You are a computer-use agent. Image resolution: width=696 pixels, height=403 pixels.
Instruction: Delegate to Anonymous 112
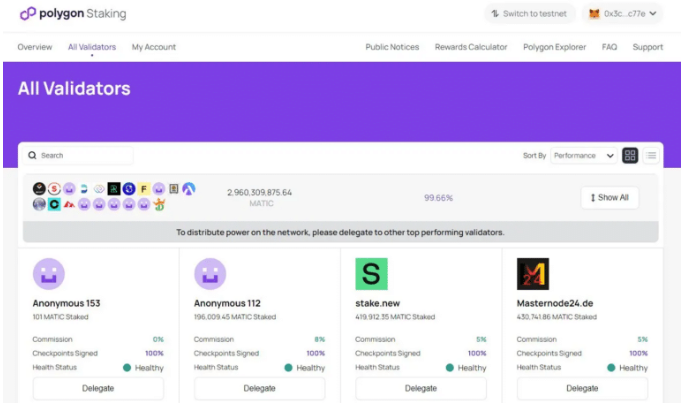pos(259,388)
